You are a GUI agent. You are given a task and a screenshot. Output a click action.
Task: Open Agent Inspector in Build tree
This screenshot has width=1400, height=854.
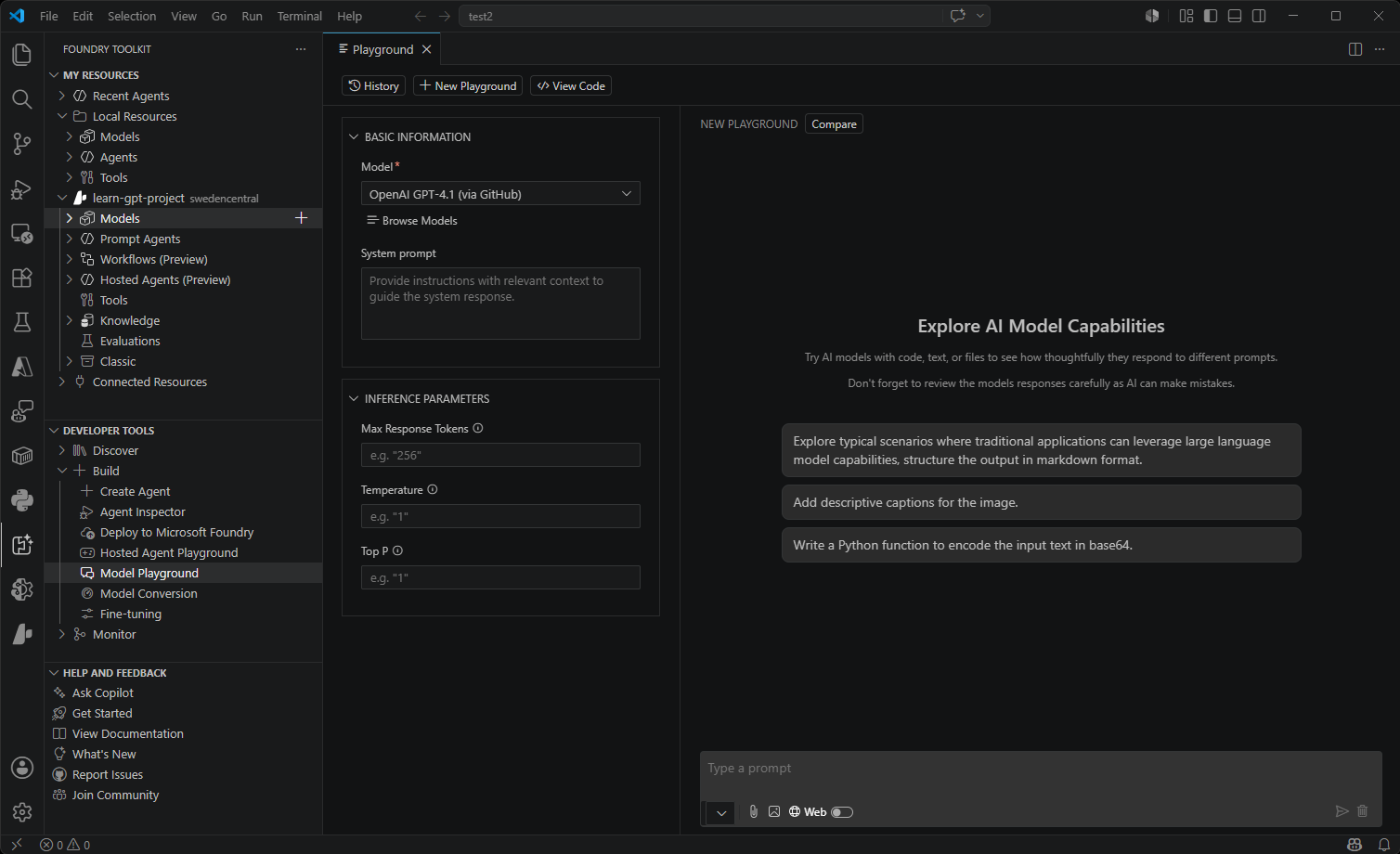(142, 511)
